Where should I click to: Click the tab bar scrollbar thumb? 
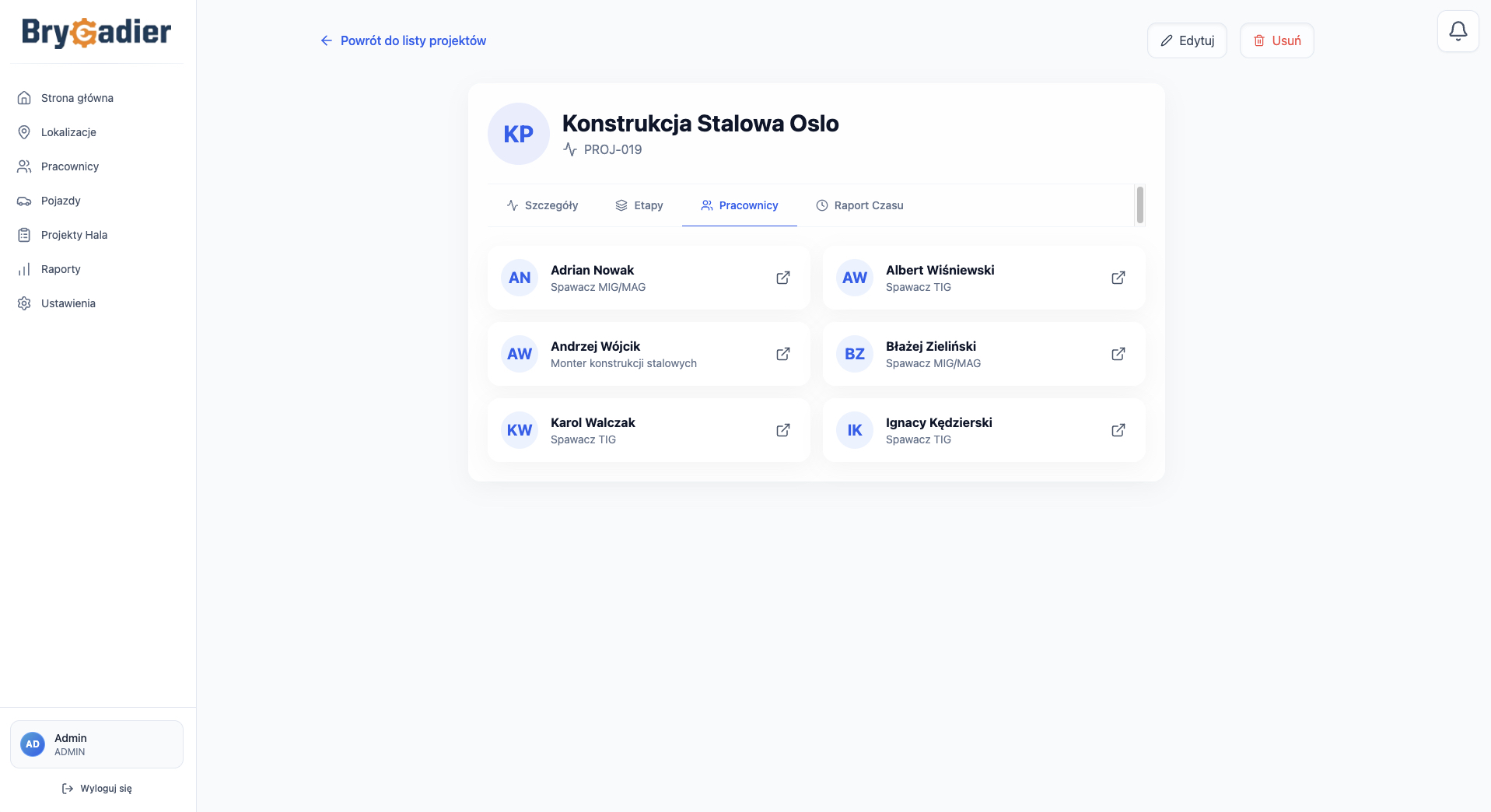[1140, 205]
